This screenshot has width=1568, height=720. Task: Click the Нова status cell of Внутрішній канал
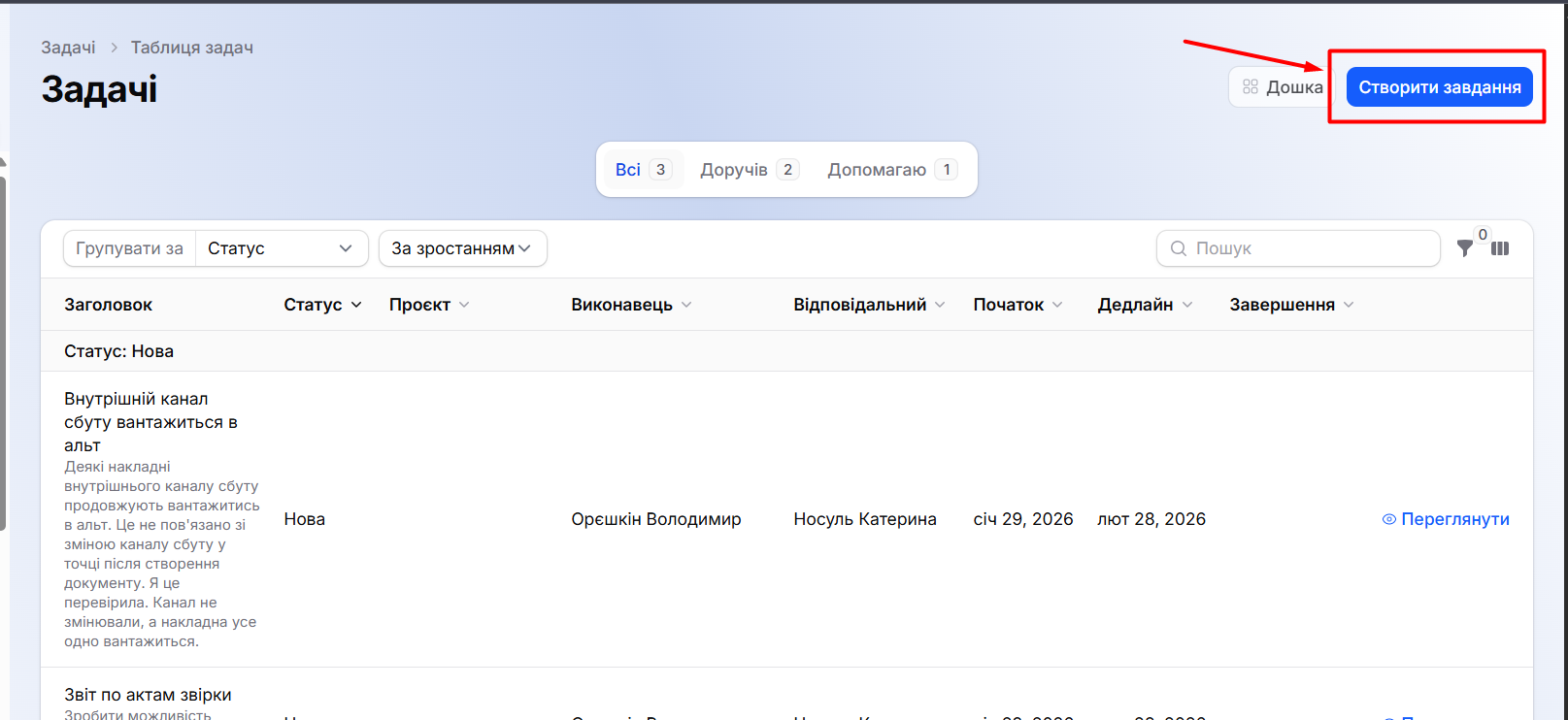(x=305, y=519)
